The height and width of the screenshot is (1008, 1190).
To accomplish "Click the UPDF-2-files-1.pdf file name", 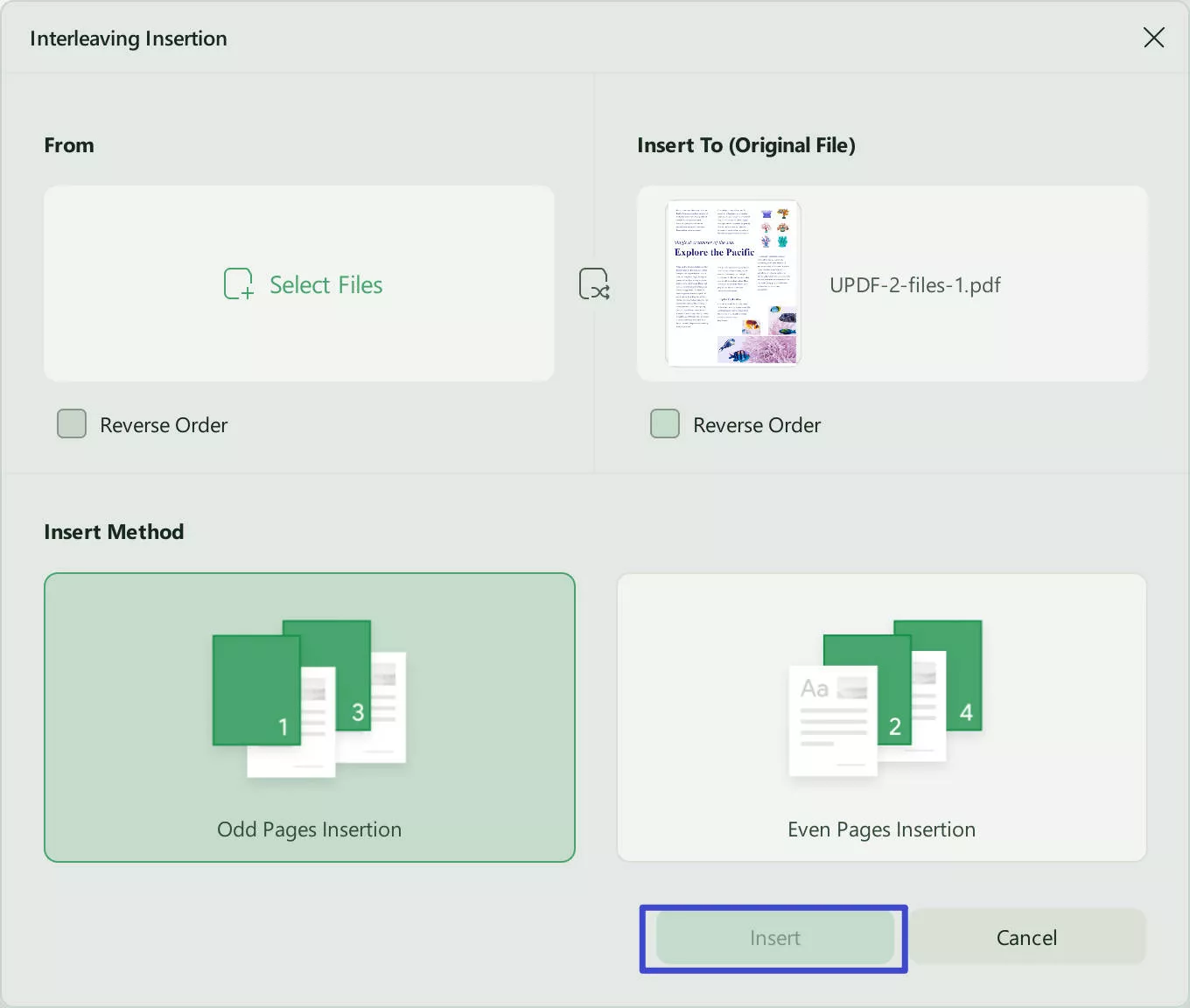I will pos(914,284).
